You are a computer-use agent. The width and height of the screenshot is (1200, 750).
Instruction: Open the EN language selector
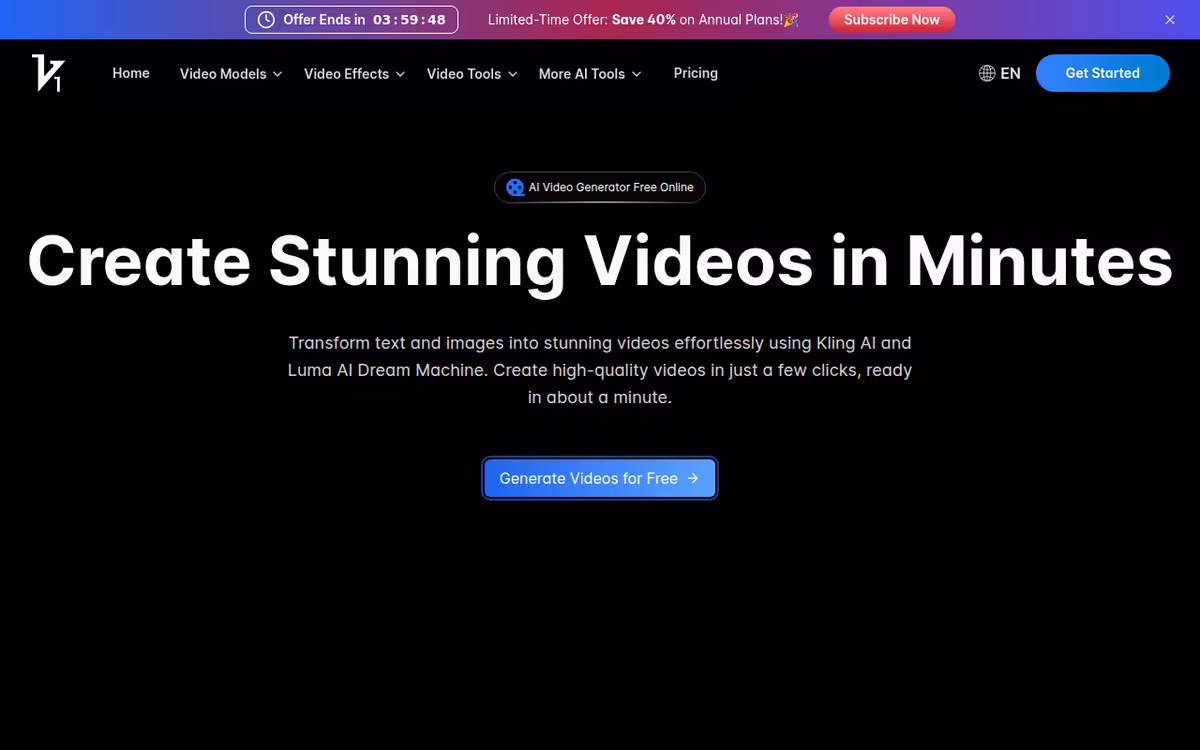(x=1000, y=73)
